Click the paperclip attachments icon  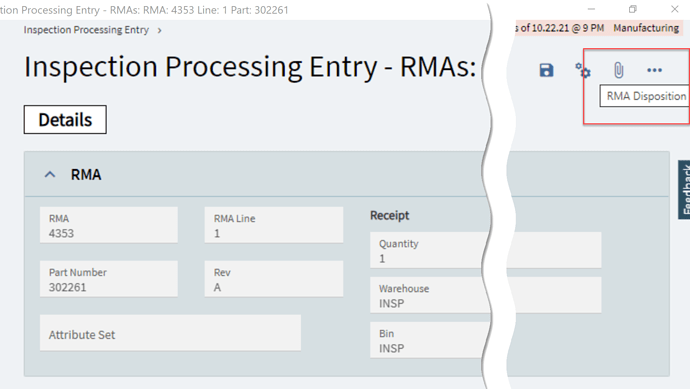point(618,70)
